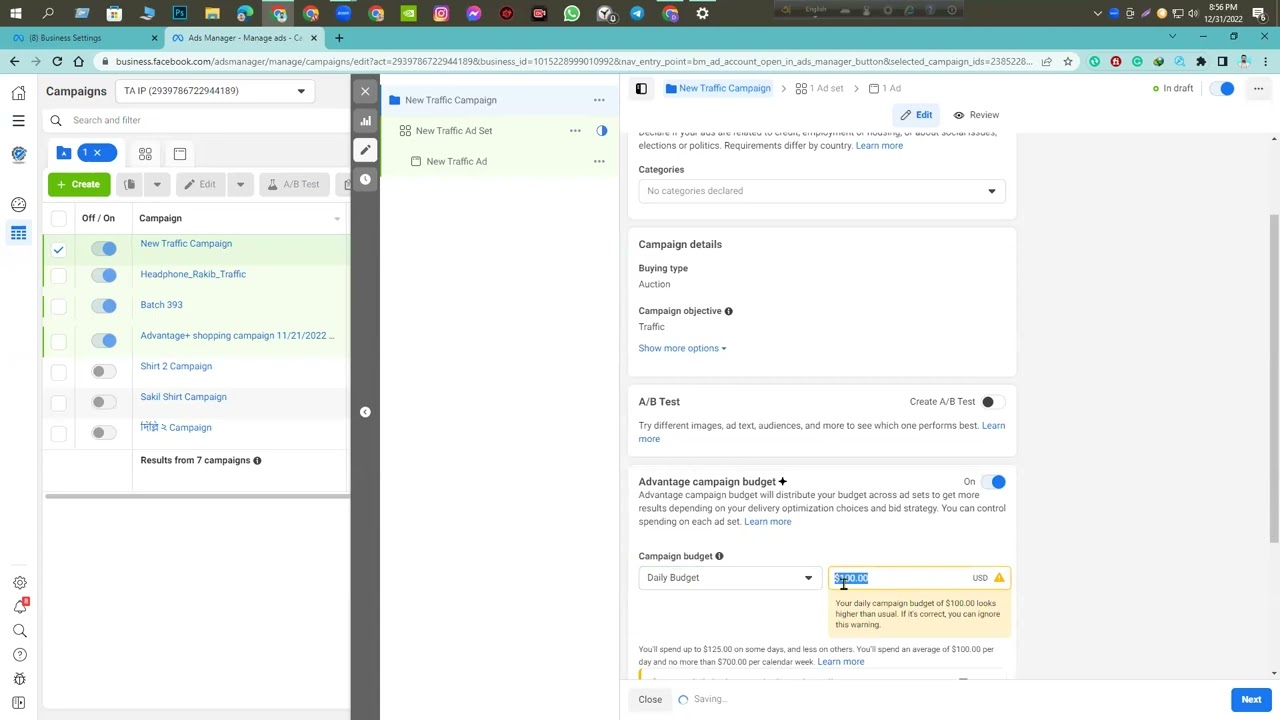Open the Categories dropdown
The width and height of the screenshot is (1280, 720).
[822, 191]
